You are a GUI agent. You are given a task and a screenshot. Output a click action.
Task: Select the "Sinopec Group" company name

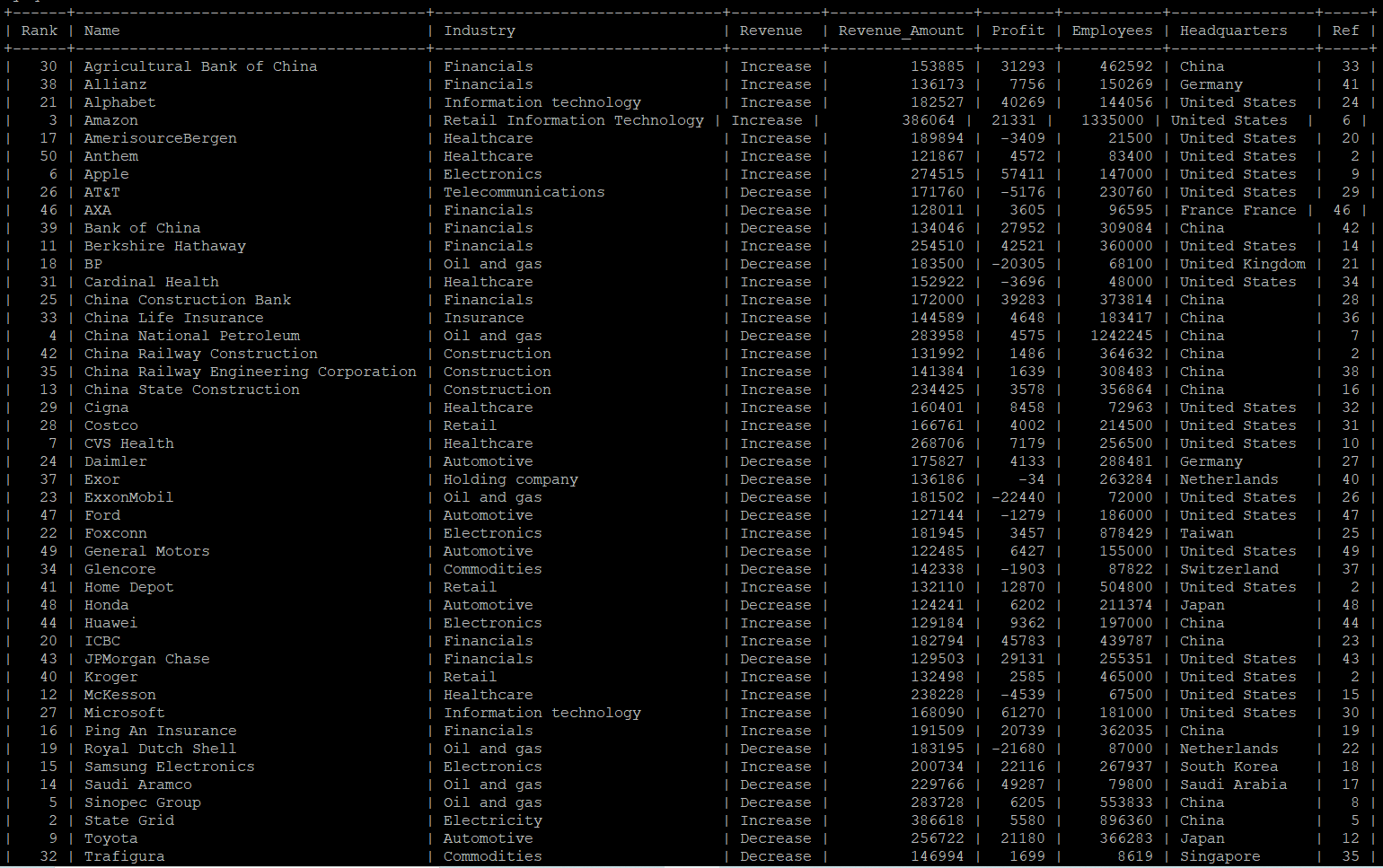click(142, 802)
